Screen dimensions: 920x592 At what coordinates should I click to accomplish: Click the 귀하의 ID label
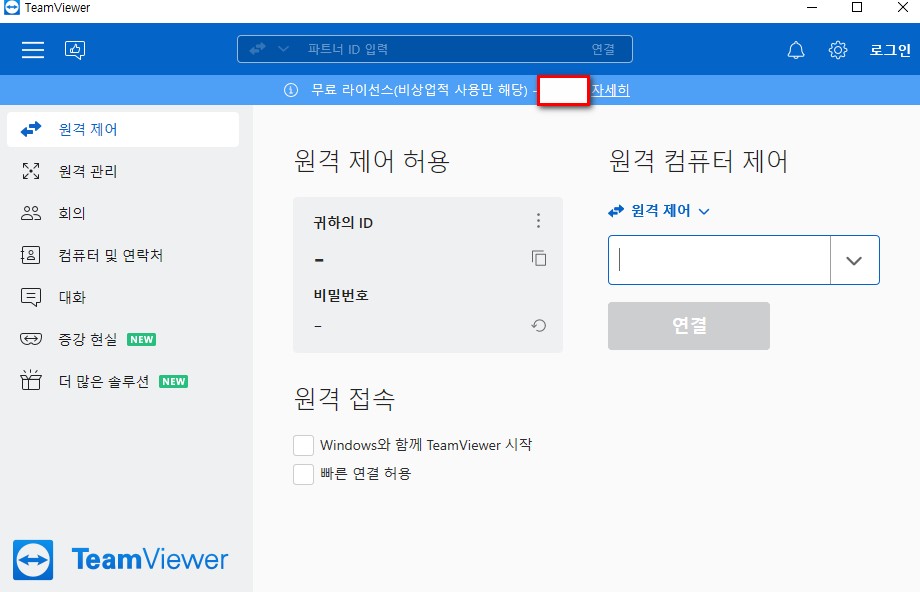tap(343, 223)
